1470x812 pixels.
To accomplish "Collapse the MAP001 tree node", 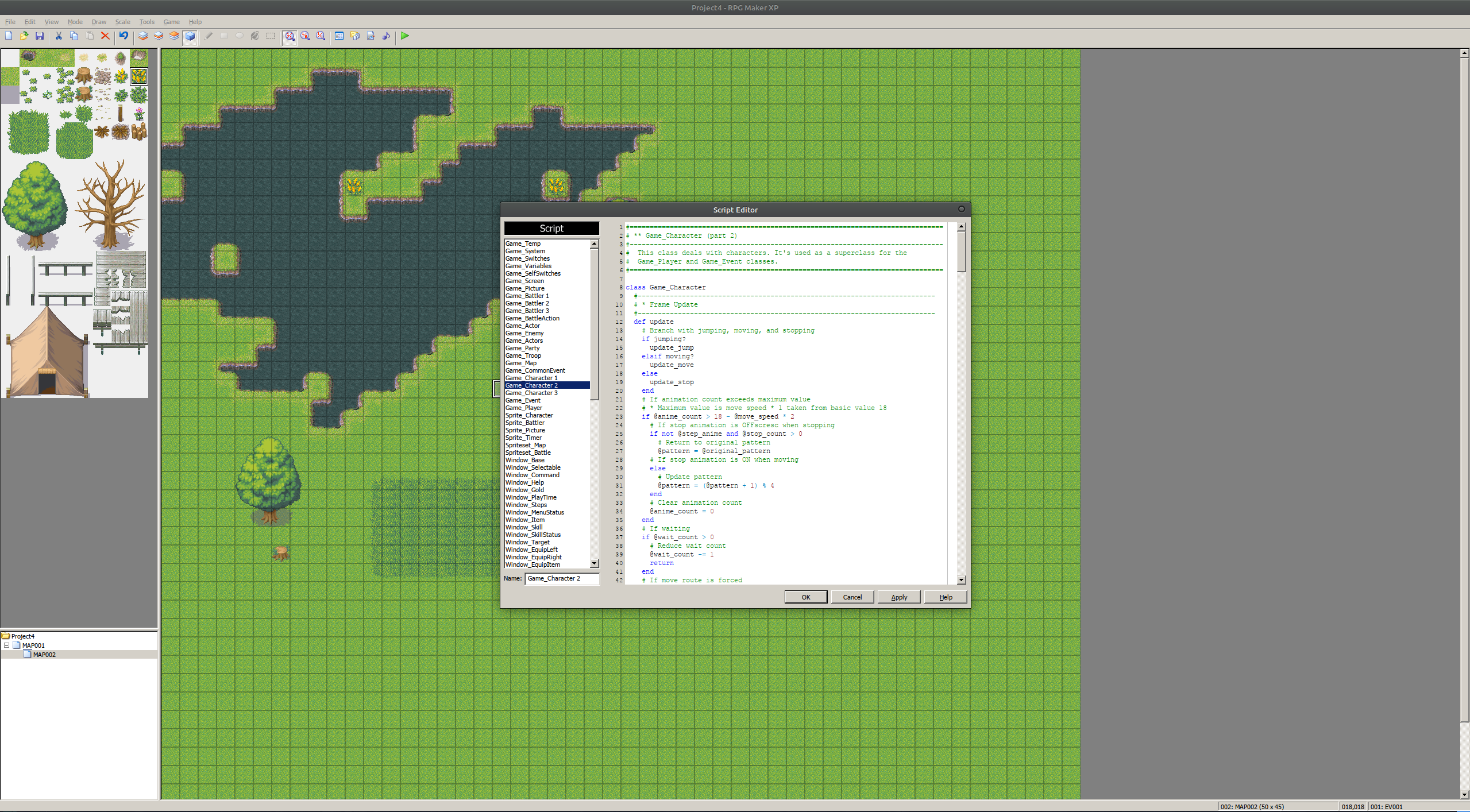I will coord(7,645).
